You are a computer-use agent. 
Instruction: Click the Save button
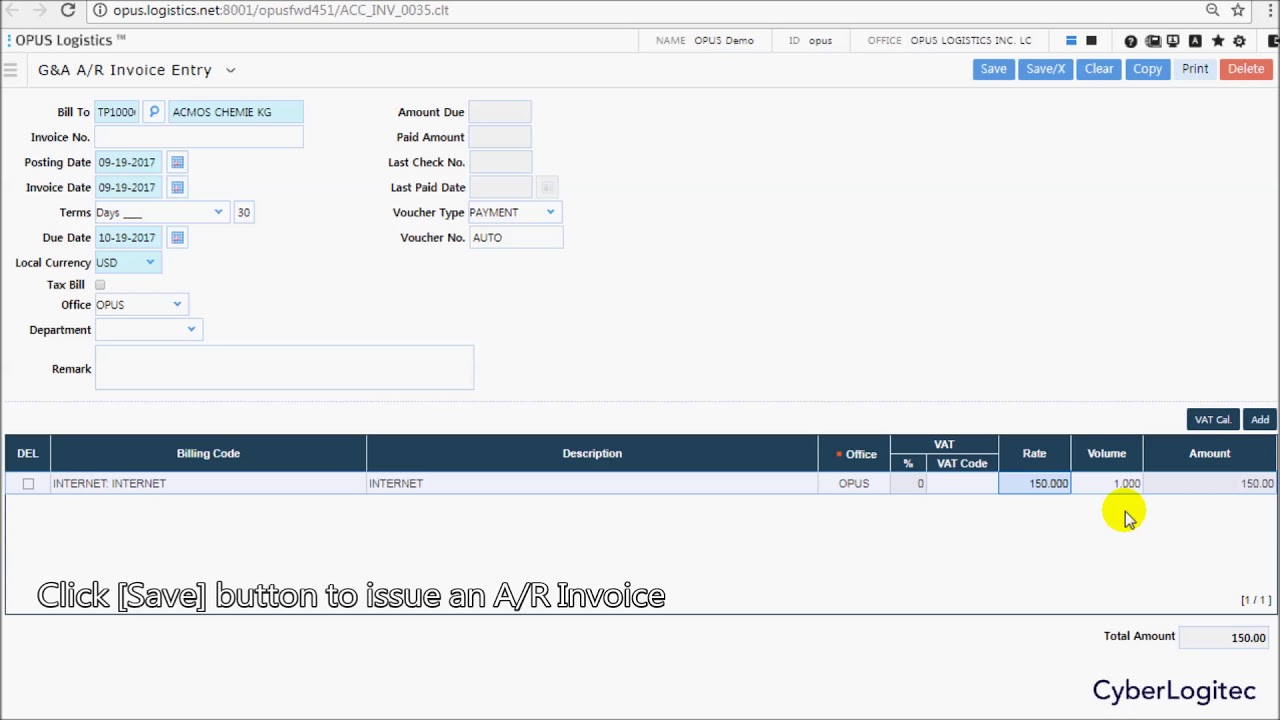tap(993, 69)
